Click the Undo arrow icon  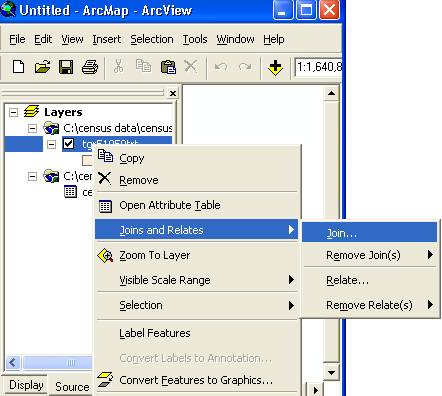221,67
